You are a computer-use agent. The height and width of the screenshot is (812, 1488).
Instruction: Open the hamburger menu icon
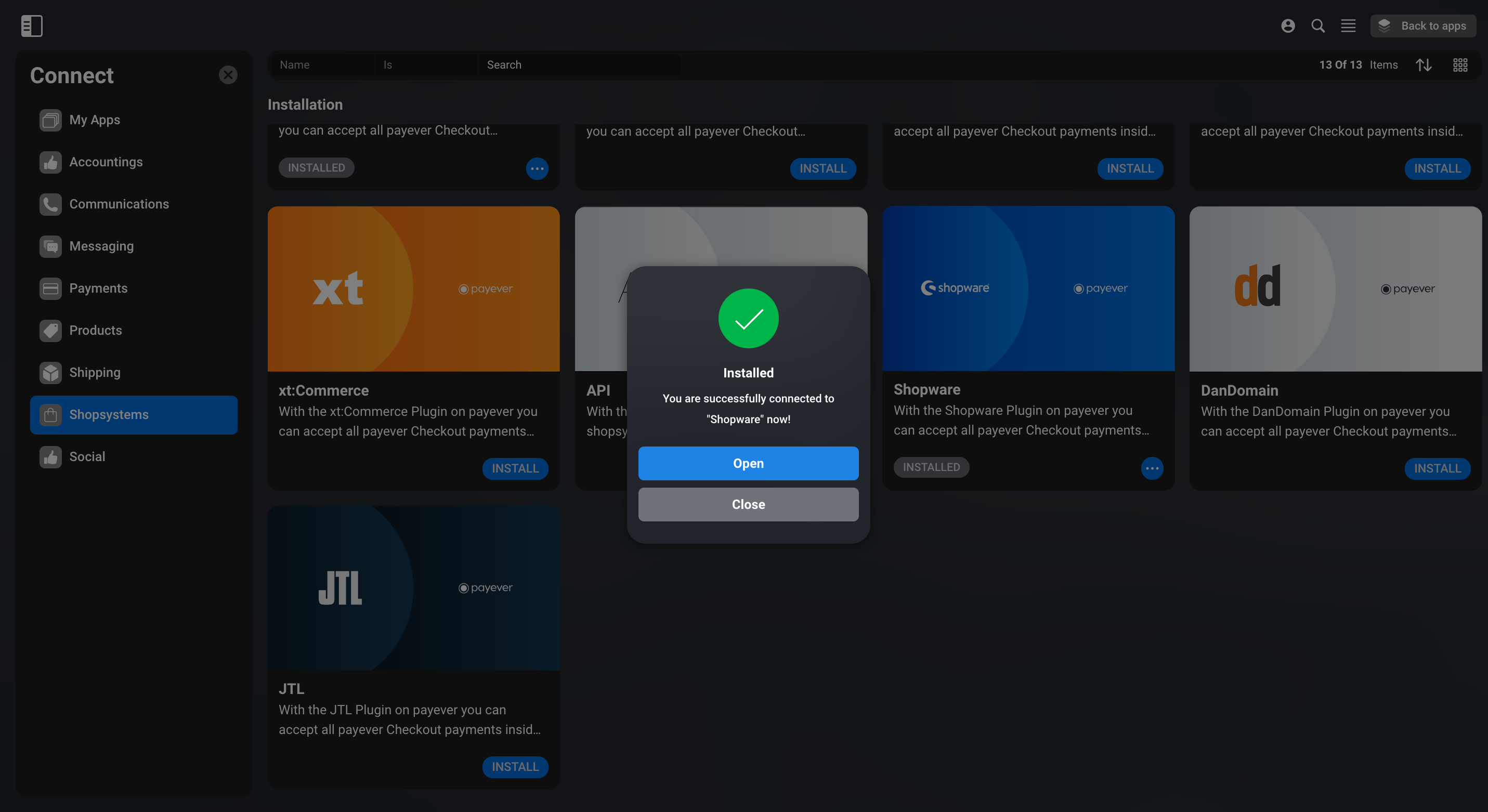1348,26
